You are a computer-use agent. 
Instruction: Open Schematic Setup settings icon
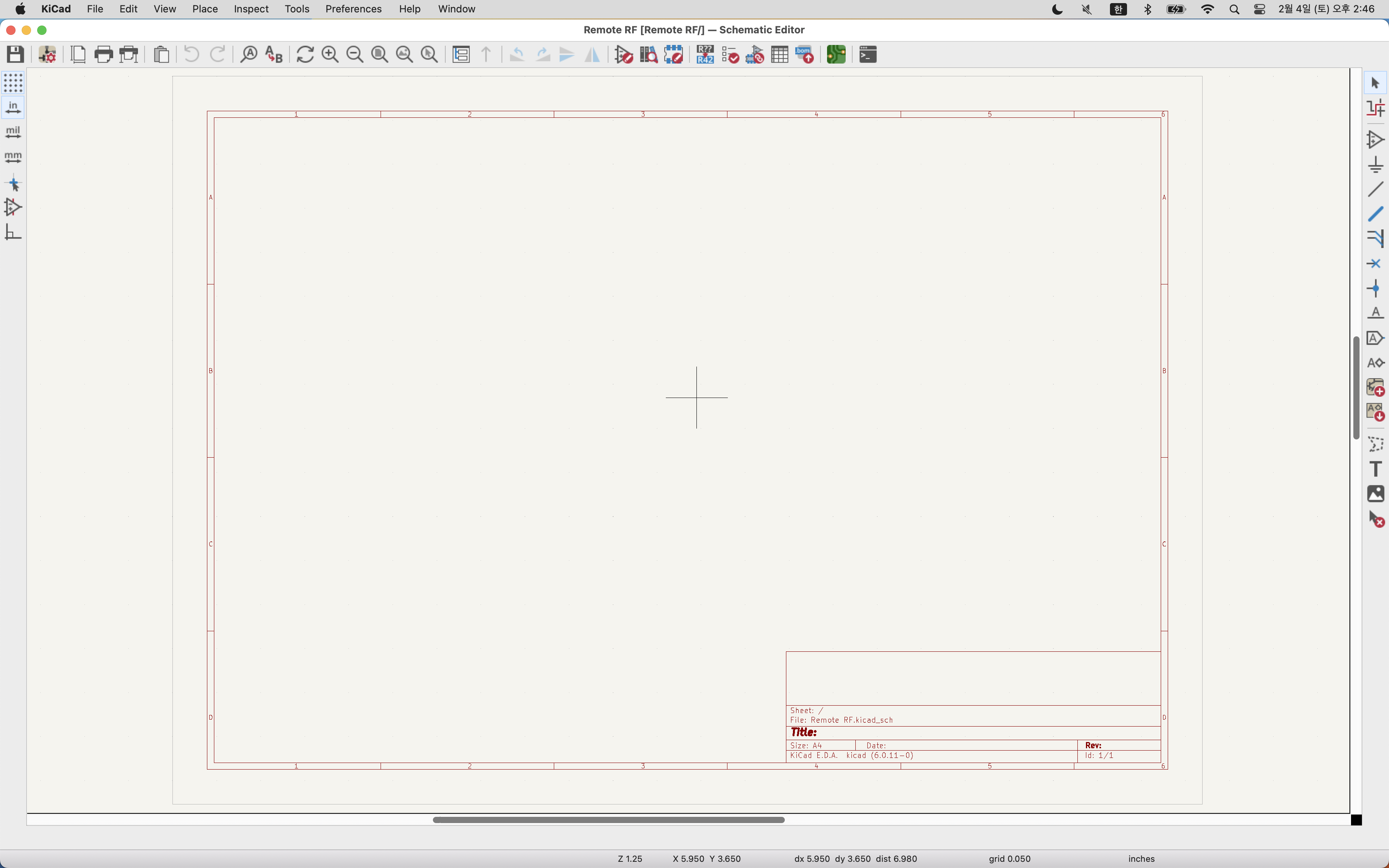coord(47,55)
